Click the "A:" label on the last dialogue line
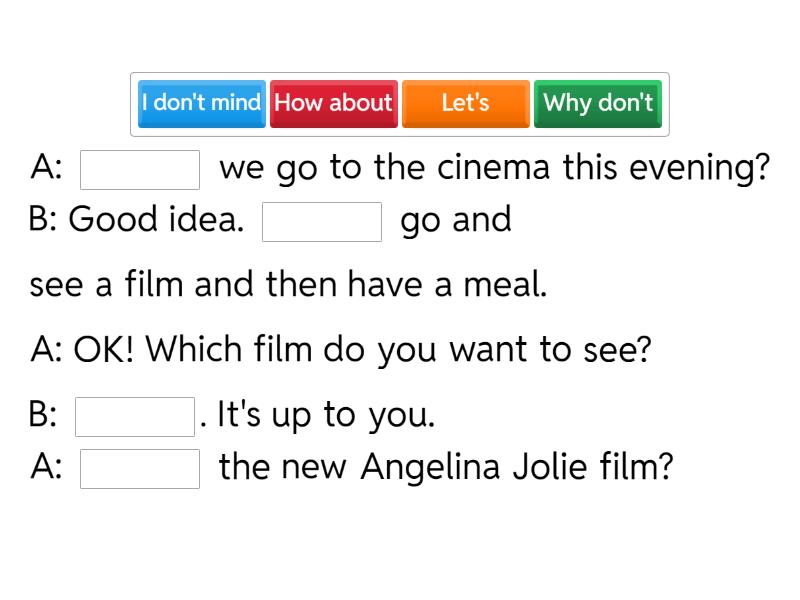Viewport: 800px width, 600px height. 46,467
